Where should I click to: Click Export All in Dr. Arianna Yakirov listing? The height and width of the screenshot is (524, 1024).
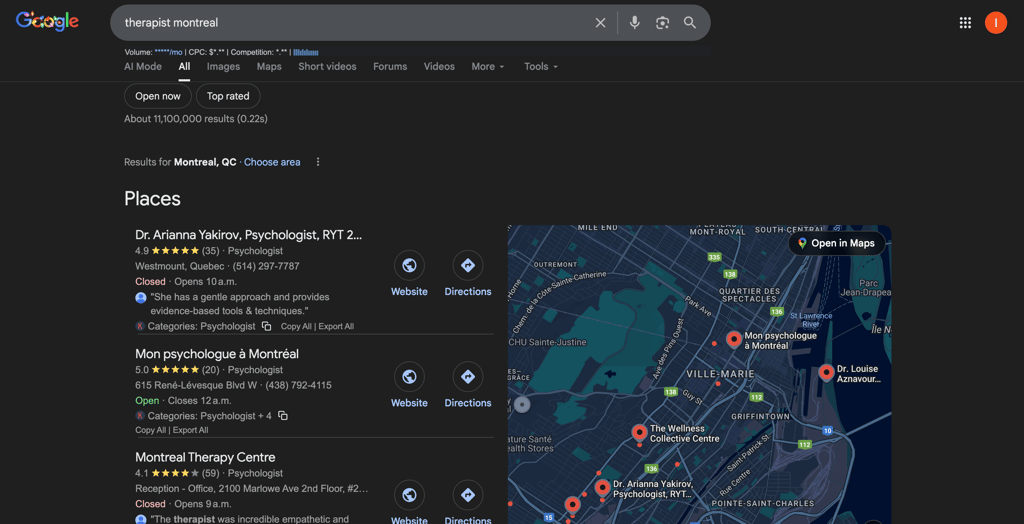point(336,327)
